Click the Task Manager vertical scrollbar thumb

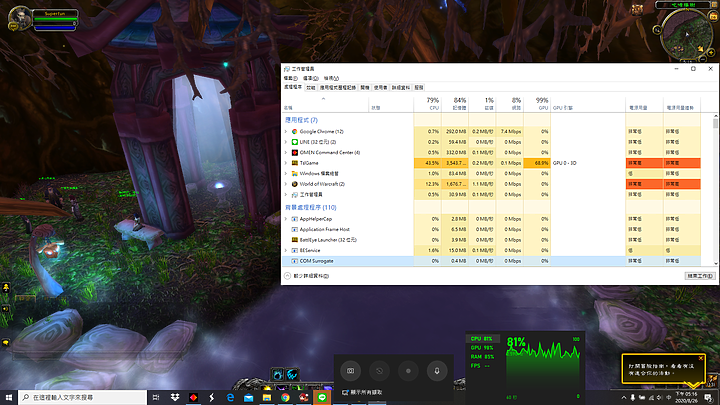point(715,123)
